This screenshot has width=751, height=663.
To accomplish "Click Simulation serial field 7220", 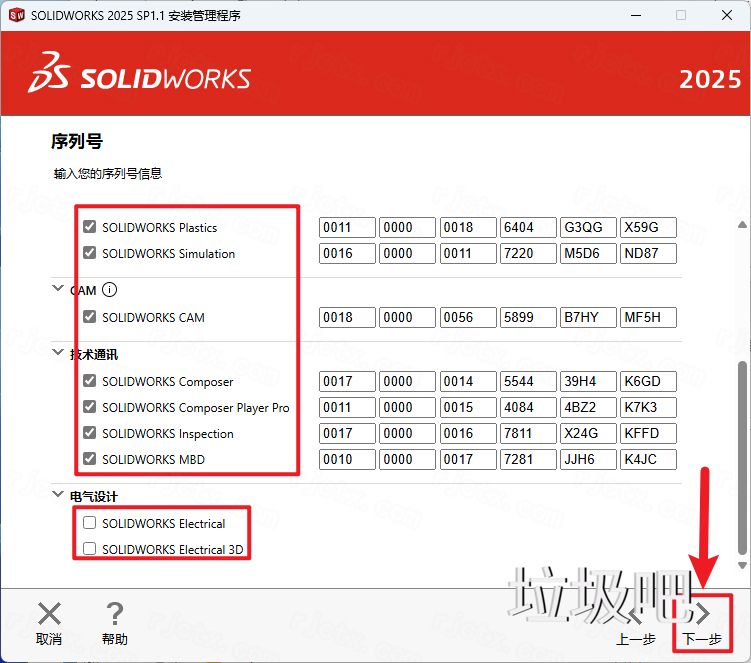I will click(528, 253).
